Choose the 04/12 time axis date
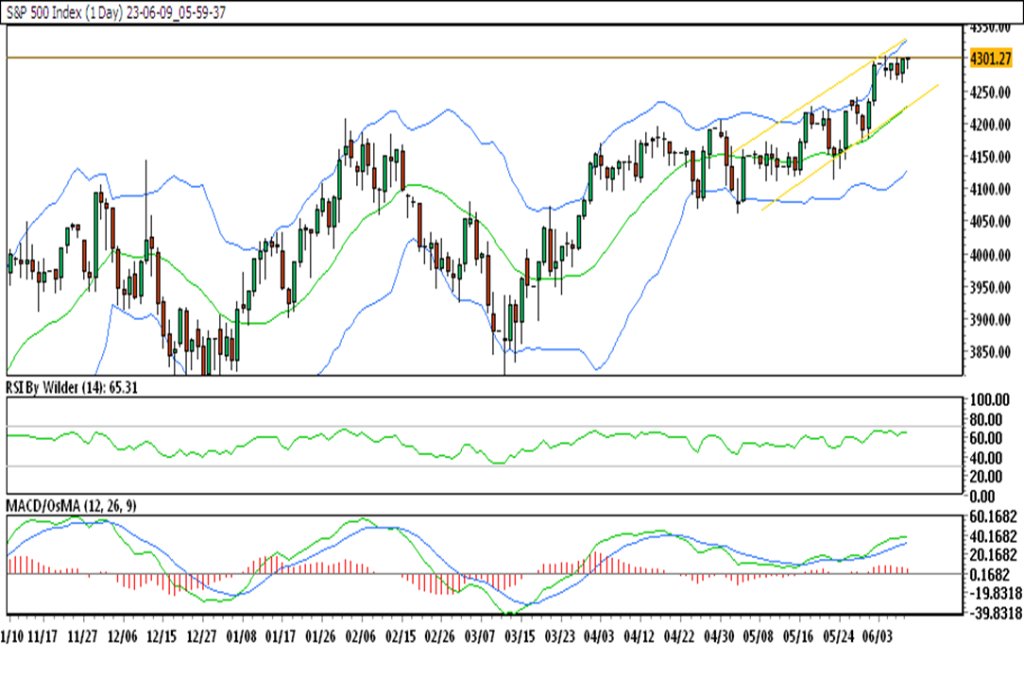The image size is (1024, 676). 639,637
